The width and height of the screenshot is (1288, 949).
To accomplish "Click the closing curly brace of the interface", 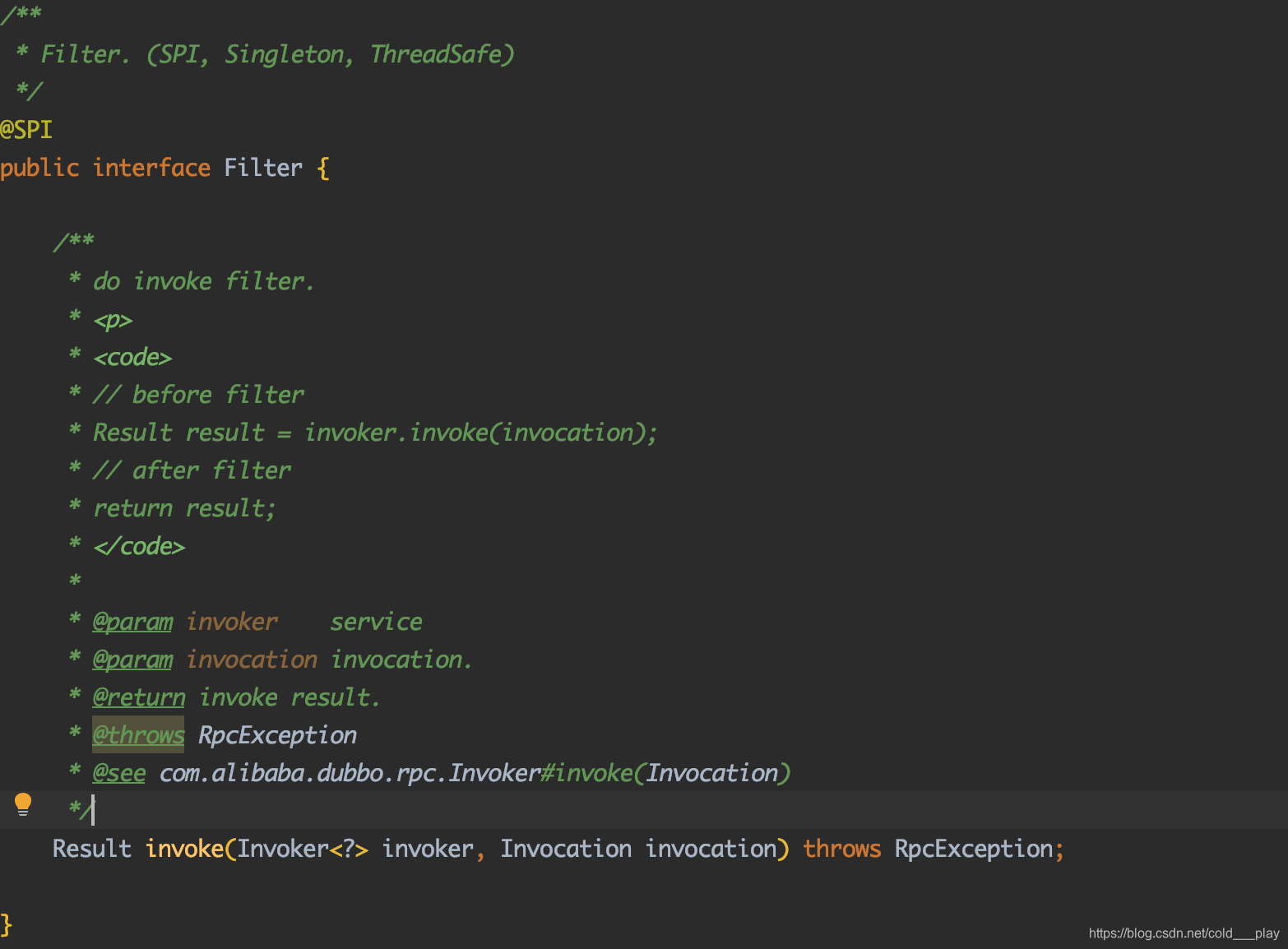I will (x=7, y=924).
